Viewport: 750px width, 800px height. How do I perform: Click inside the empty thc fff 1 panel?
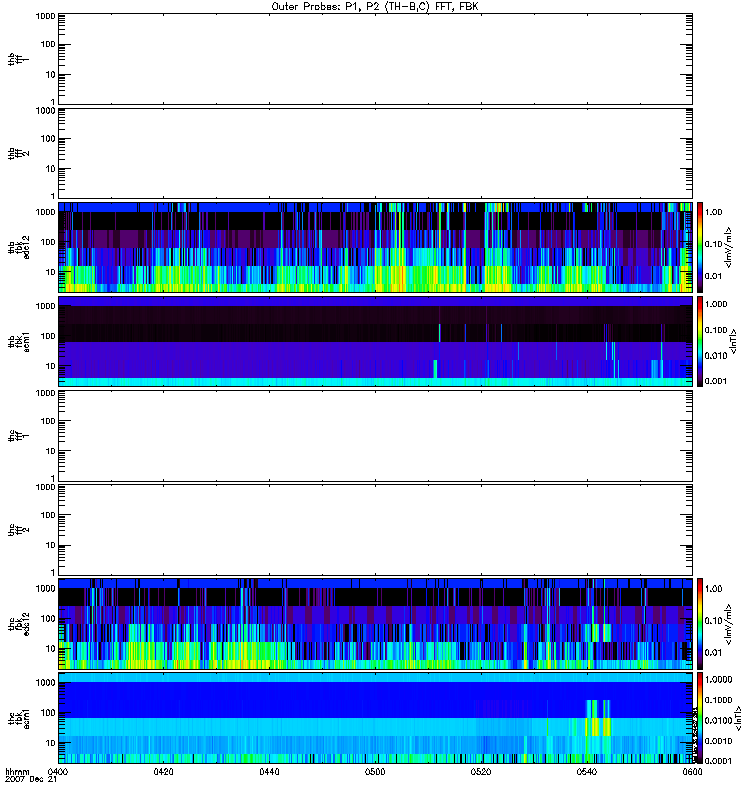click(x=375, y=434)
